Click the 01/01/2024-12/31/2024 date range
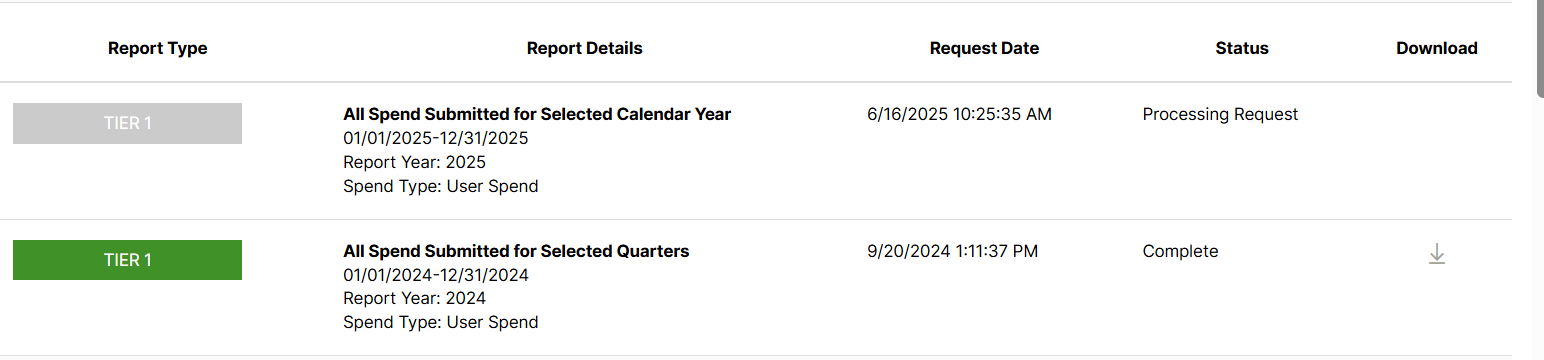Viewport: 1544px width, 360px height. coord(436,275)
